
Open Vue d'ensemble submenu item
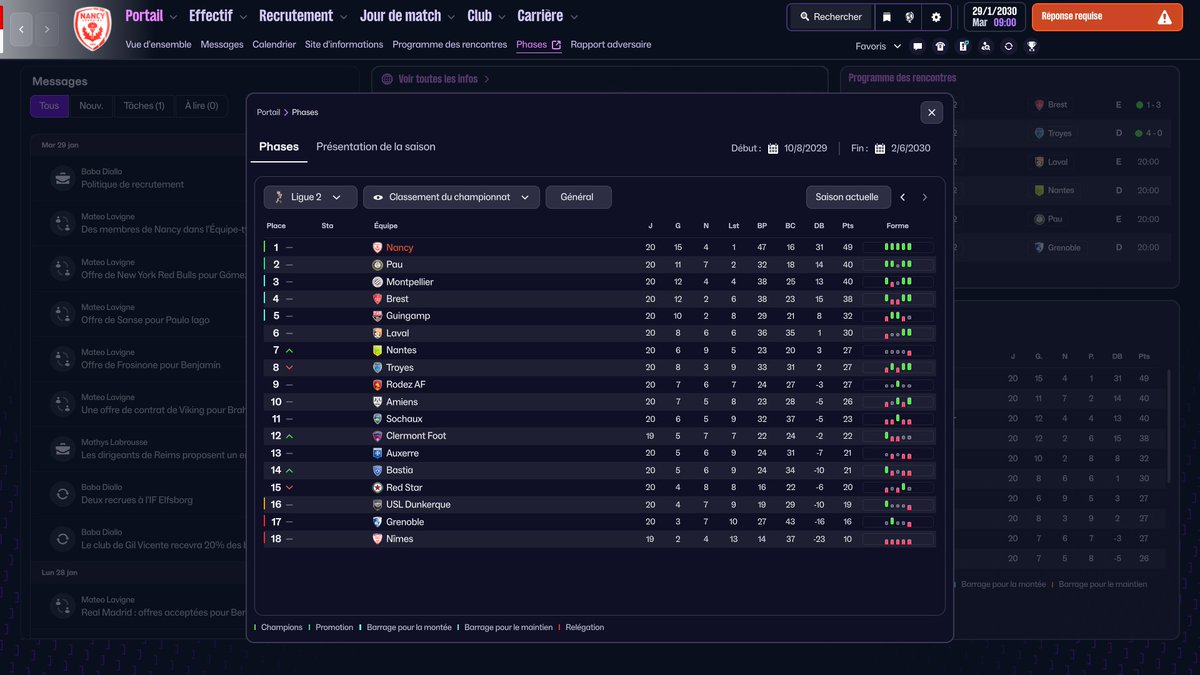(x=159, y=45)
